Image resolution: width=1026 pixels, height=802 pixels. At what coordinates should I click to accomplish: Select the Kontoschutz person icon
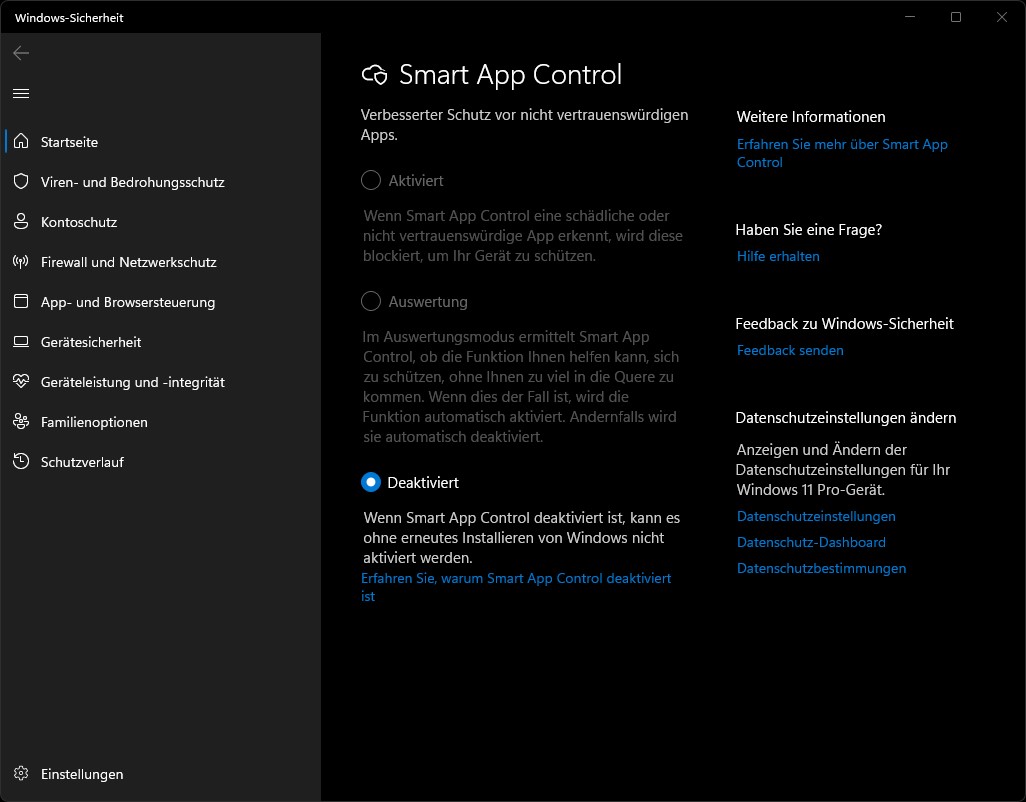pyautogui.click(x=21, y=222)
